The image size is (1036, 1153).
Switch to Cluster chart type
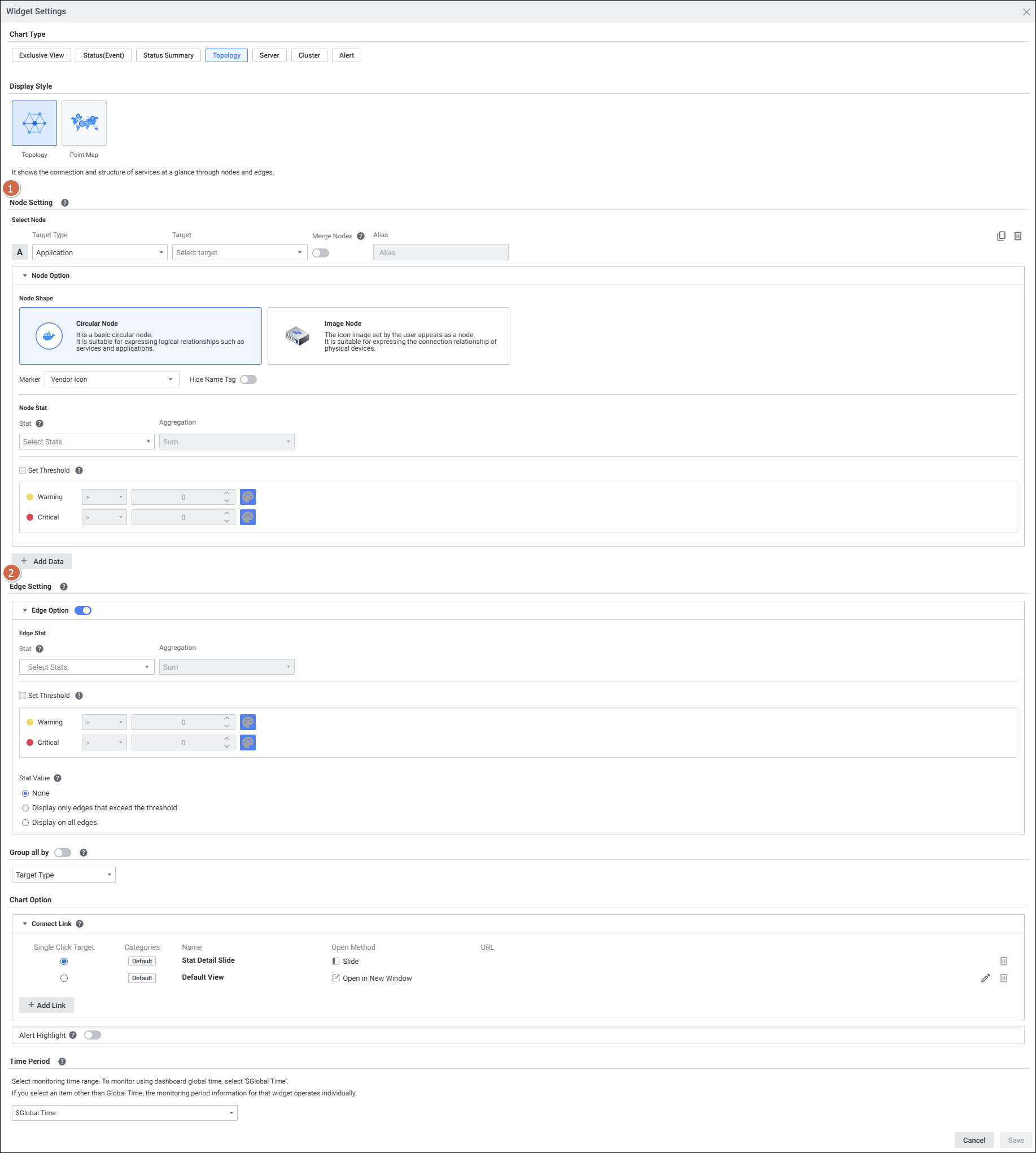(308, 55)
